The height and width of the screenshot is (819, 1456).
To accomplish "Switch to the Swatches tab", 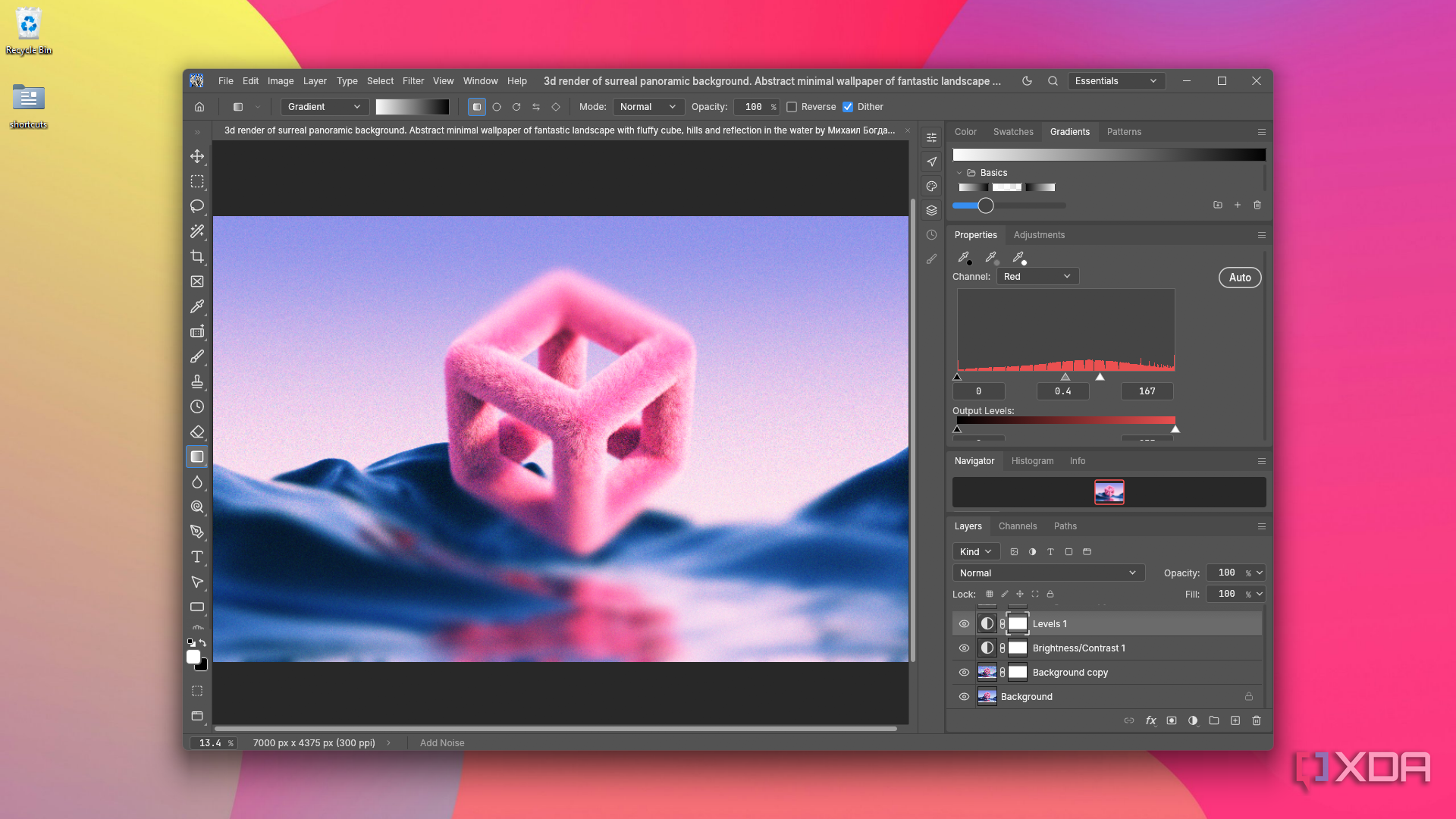I will [x=1013, y=132].
